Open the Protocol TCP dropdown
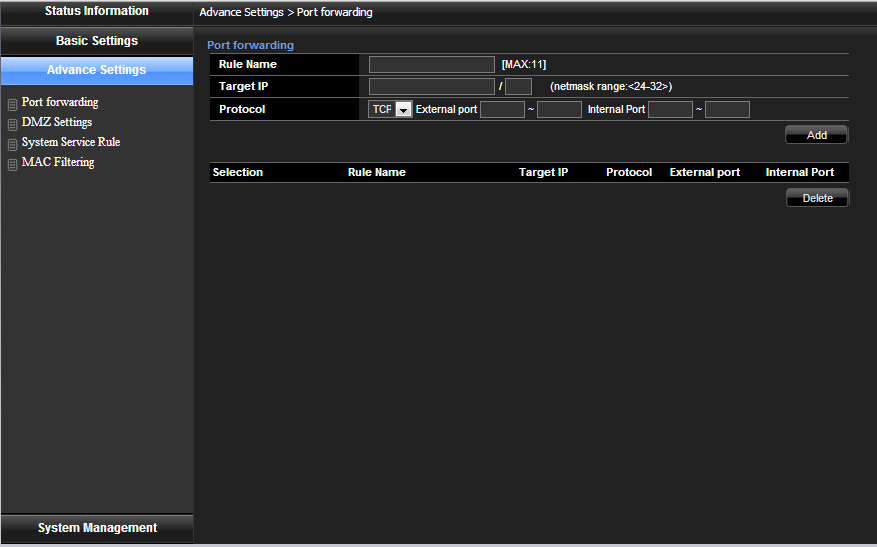877x547 pixels. pyautogui.click(x=404, y=110)
